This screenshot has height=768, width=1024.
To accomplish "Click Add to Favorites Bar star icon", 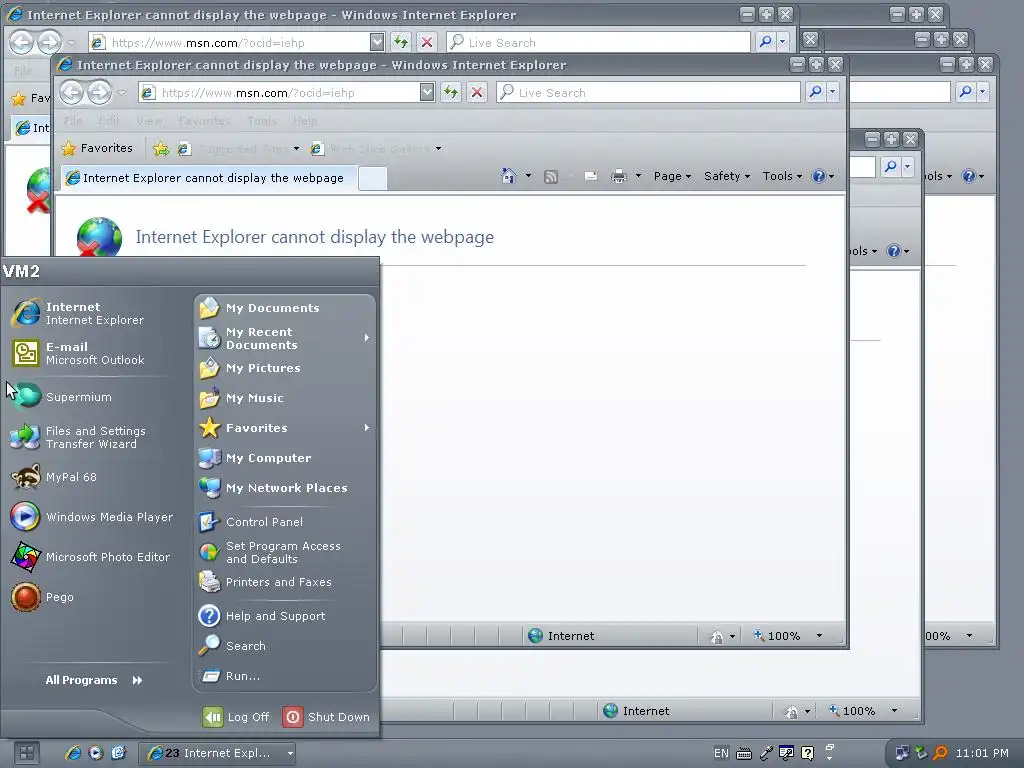I will (x=161, y=149).
